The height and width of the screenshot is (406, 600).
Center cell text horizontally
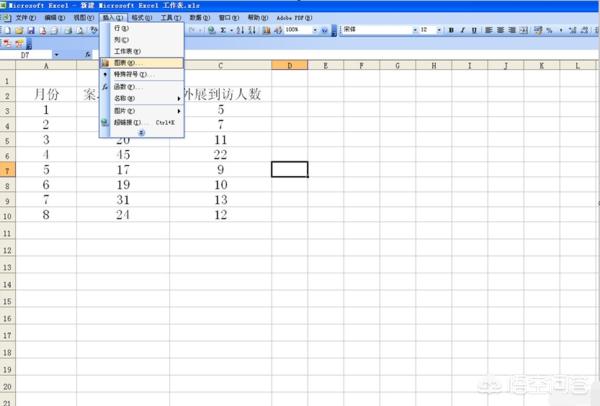pyautogui.click(x=500, y=30)
